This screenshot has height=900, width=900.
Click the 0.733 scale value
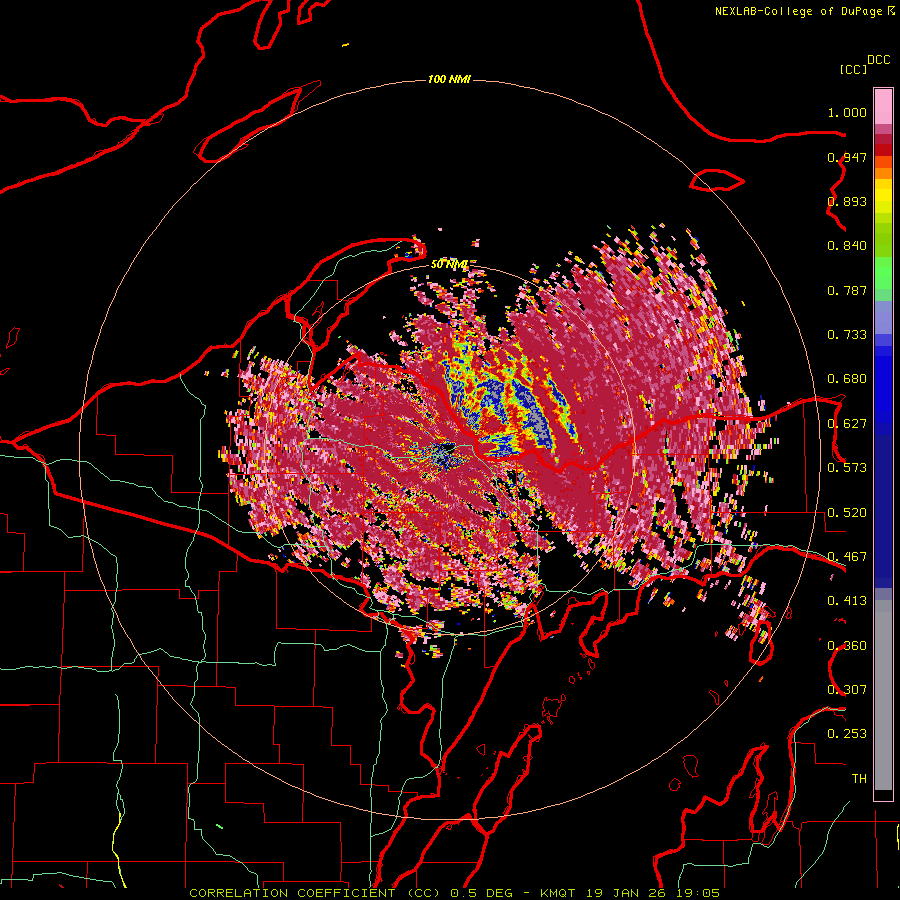coord(847,335)
